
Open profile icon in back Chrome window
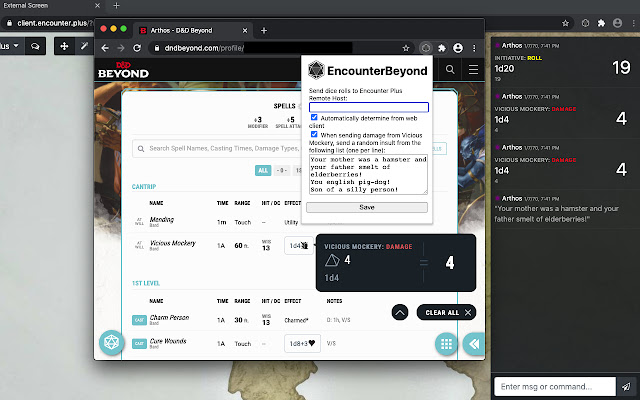point(617,23)
